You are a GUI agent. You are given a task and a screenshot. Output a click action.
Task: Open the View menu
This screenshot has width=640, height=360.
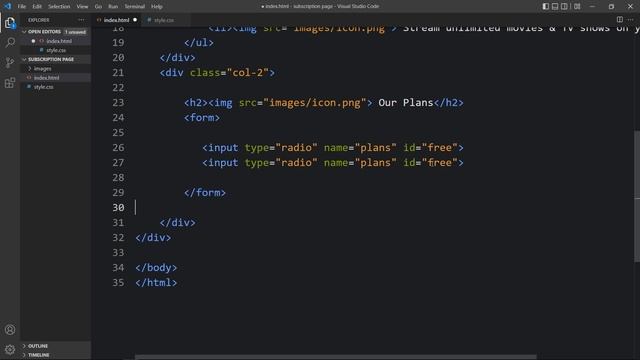coord(82,6)
